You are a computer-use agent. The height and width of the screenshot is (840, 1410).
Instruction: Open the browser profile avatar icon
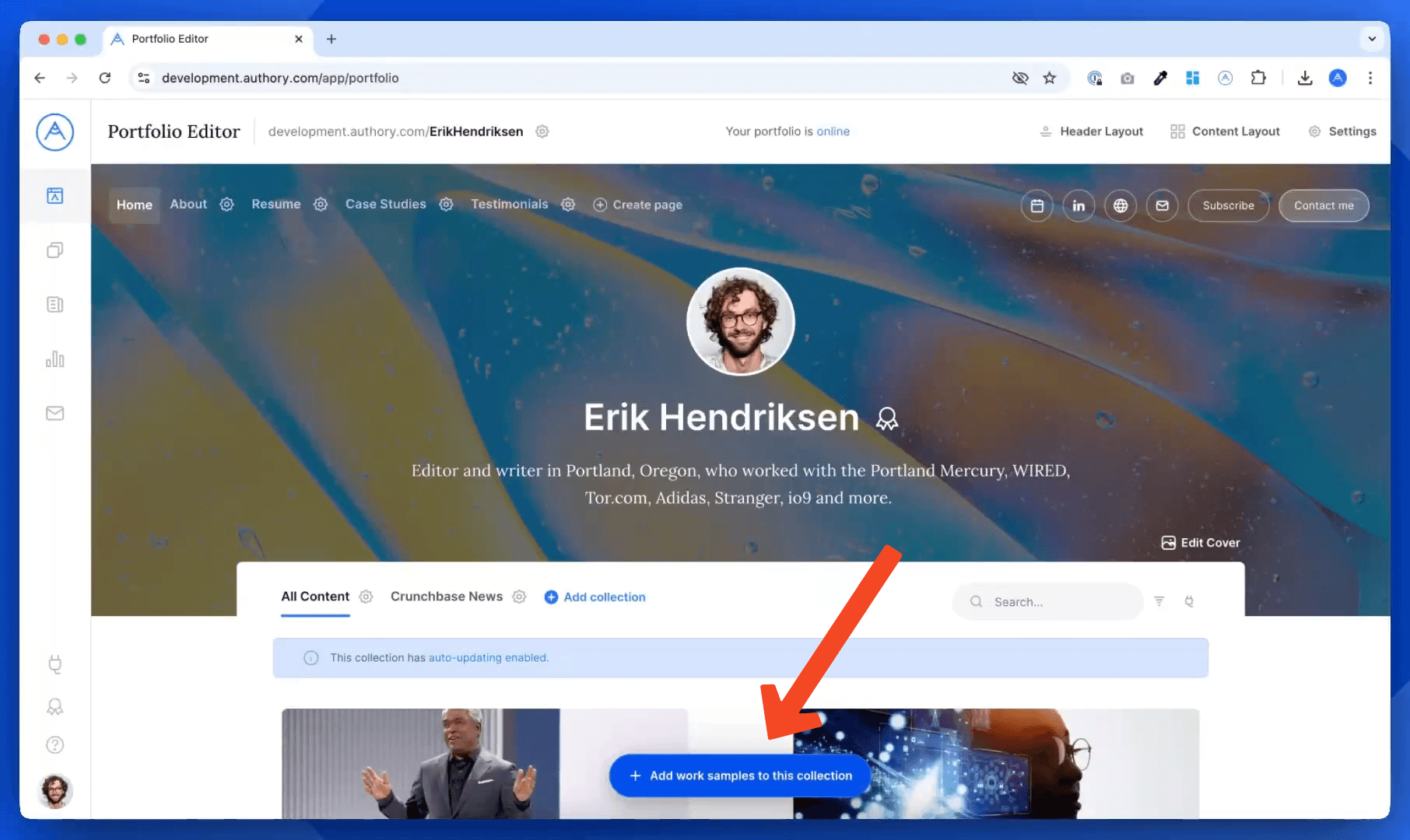click(x=1338, y=78)
